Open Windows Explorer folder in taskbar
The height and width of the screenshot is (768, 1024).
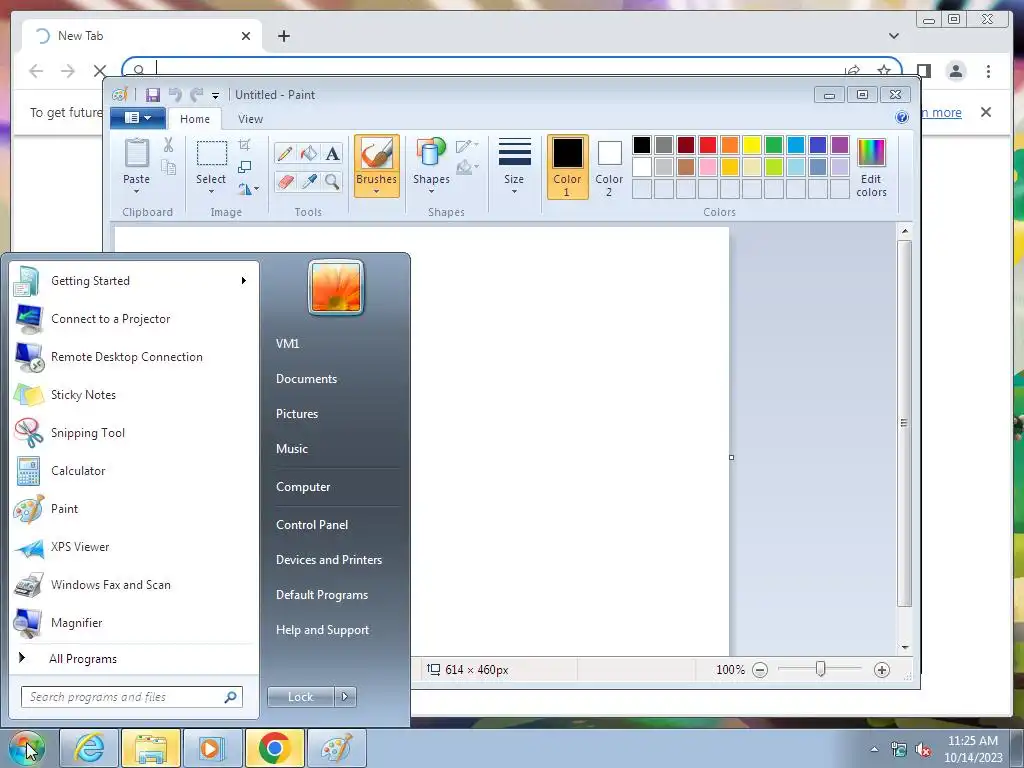151,748
